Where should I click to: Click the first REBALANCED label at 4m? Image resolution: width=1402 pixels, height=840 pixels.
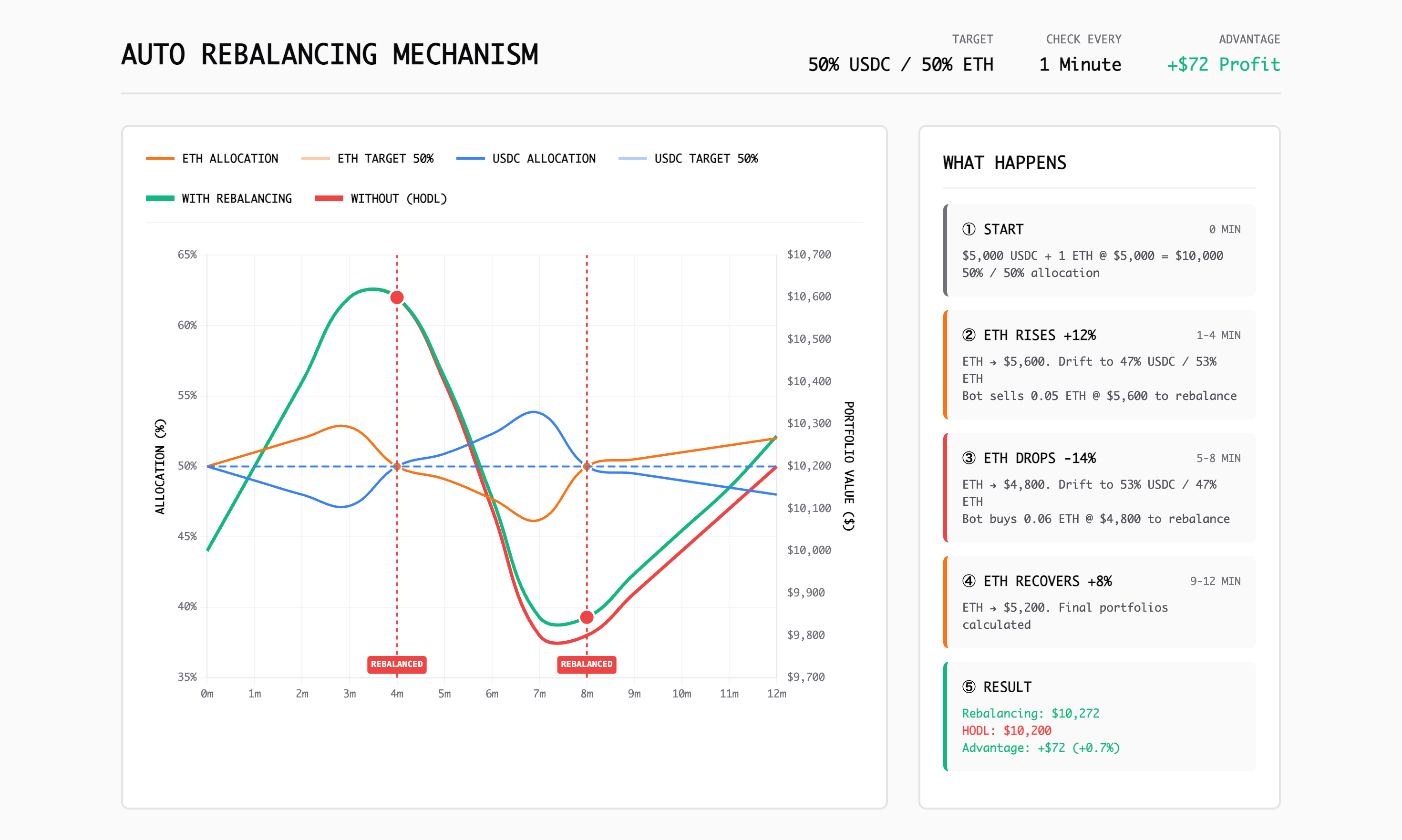tap(396, 664)
